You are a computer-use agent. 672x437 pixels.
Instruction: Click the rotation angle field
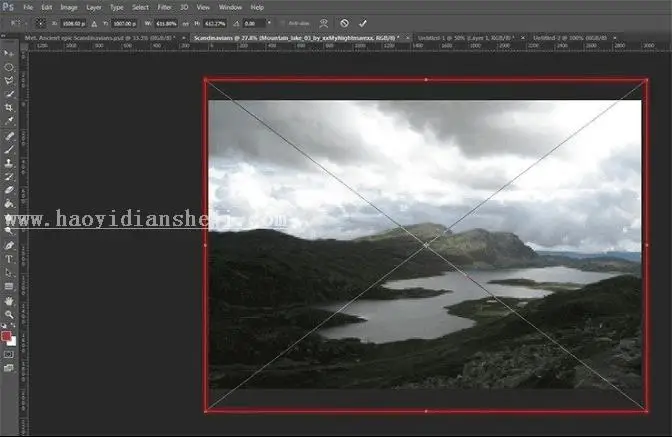(255, 24)
